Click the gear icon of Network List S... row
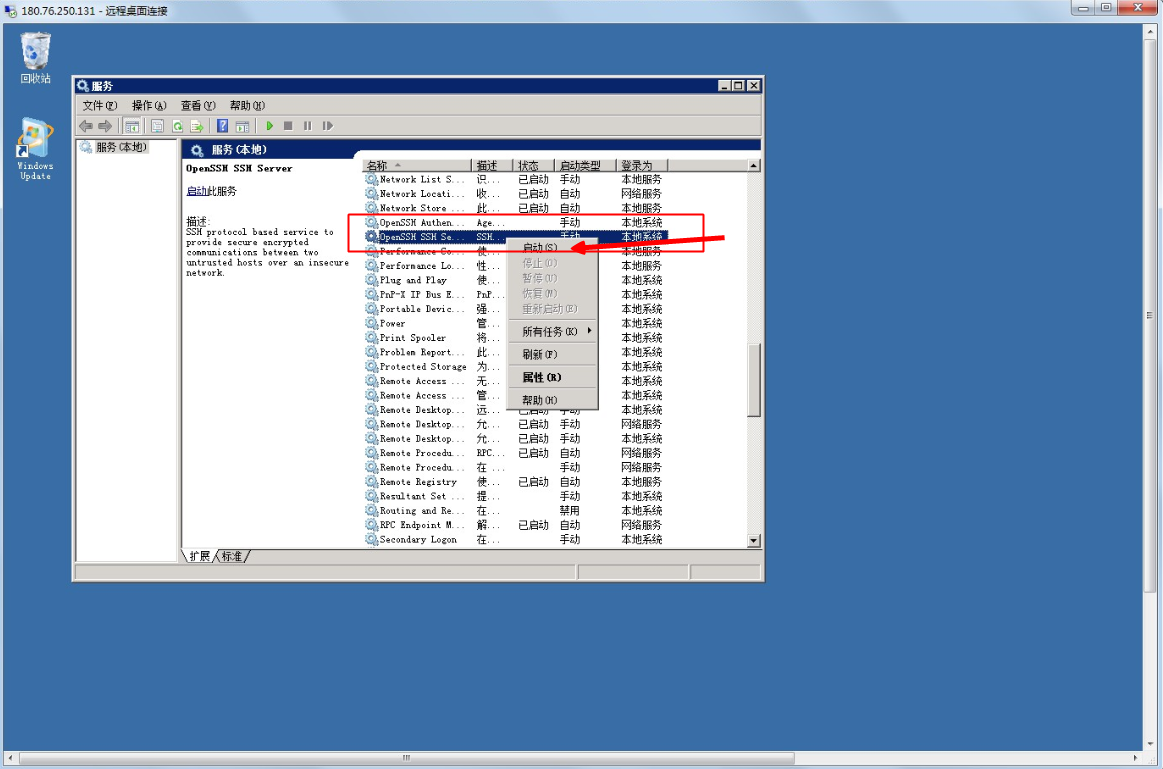Screen dimensions: 1163x769 [372, 179]
